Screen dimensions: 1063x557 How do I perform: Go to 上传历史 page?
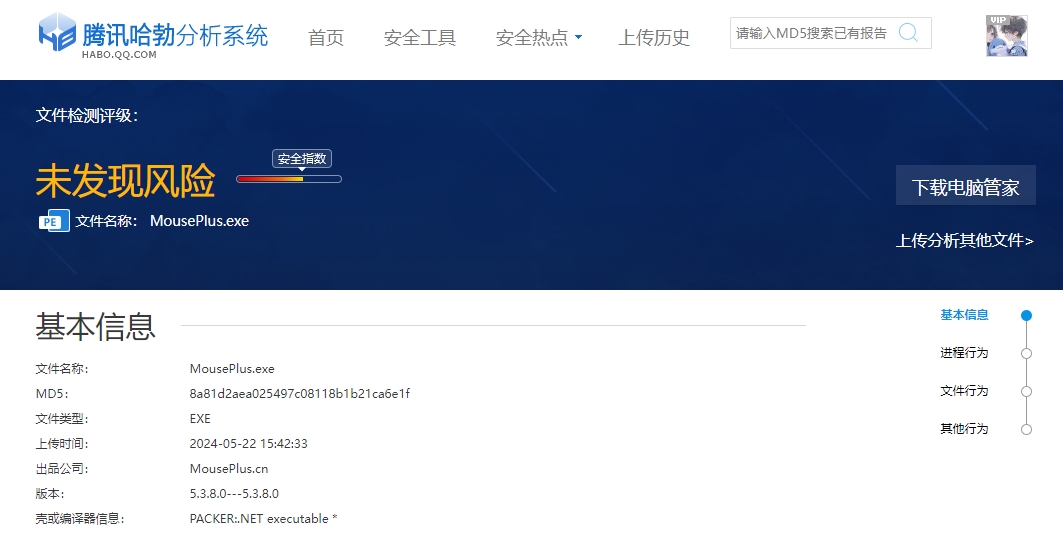click(x=654, y=38)
